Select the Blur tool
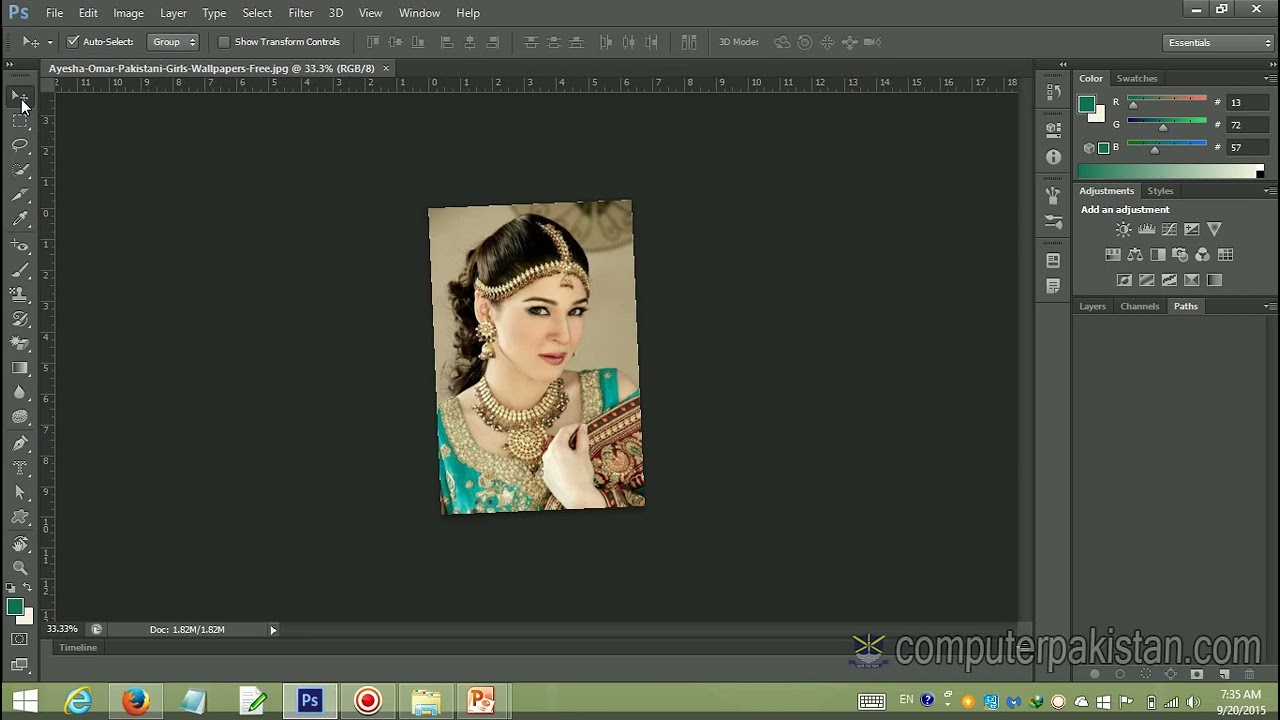The width and height of the screenshot is (1280, 720). click(x=20, y=393)
